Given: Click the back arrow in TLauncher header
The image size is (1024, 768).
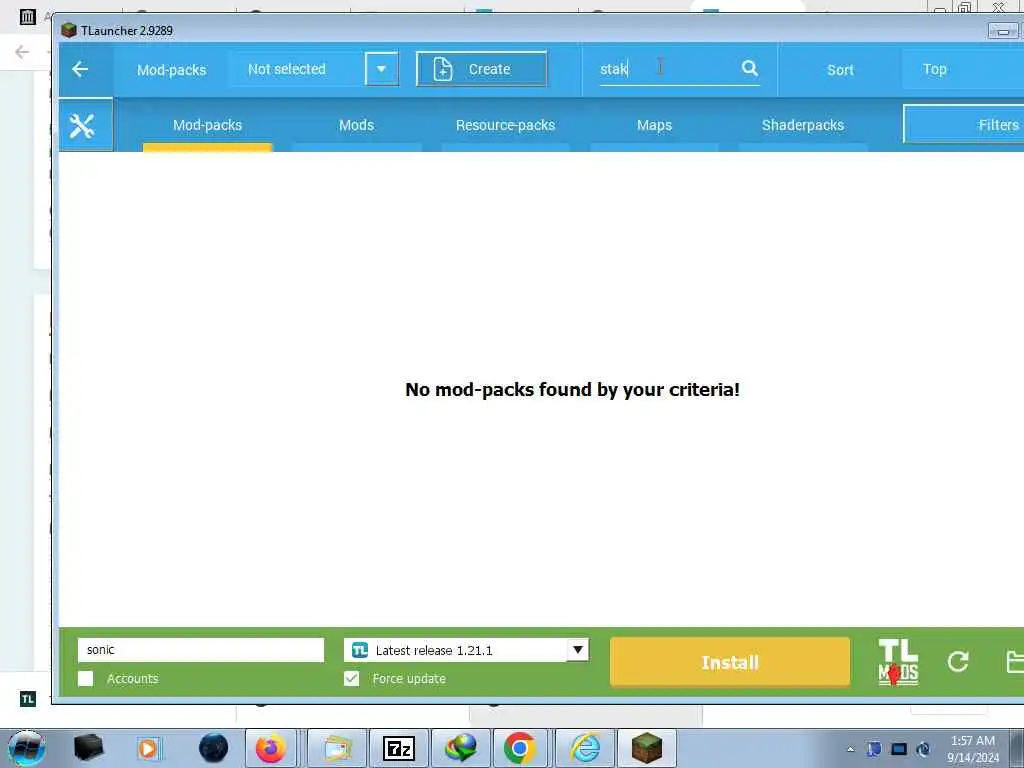Looking at the screenshot, I should [80, 69].
